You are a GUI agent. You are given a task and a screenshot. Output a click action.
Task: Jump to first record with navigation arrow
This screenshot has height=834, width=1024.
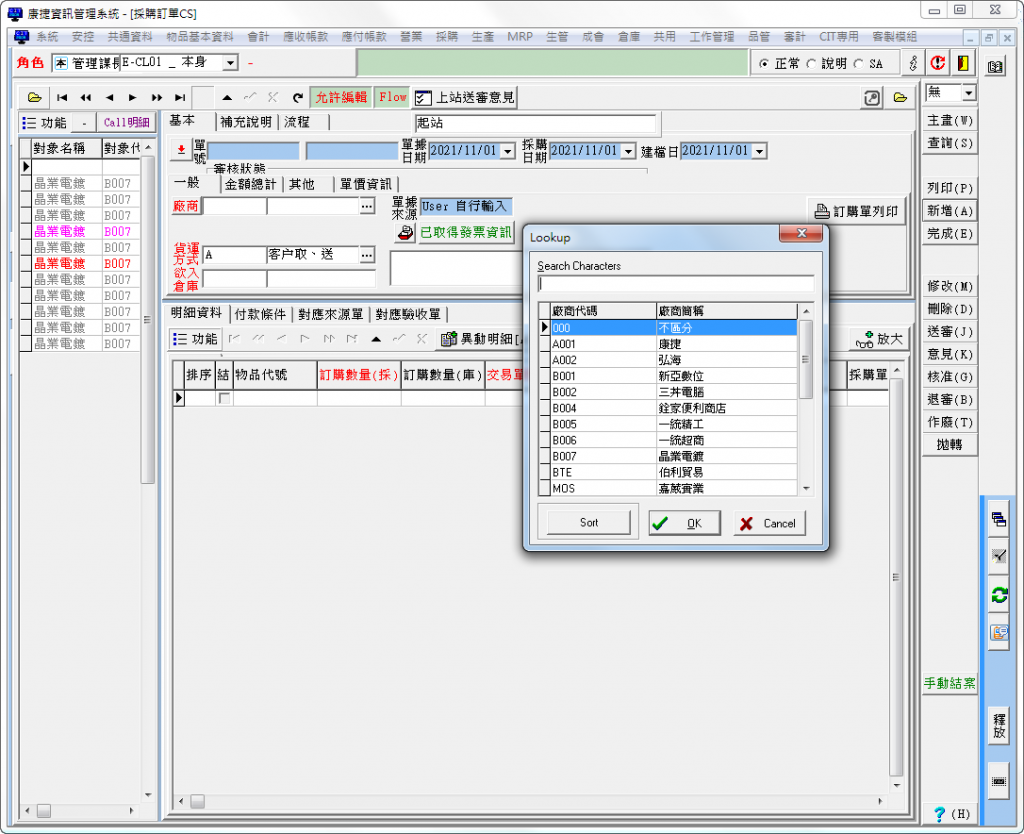pos(62,97)
